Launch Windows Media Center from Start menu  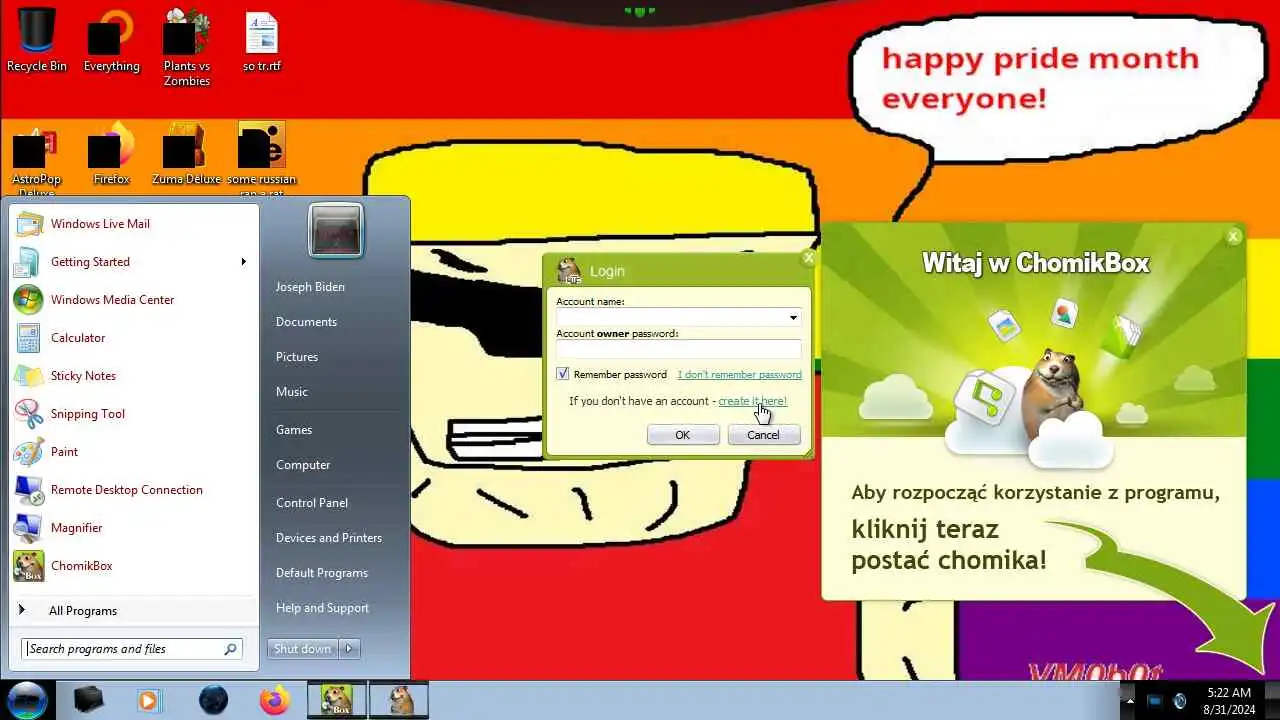134,300
